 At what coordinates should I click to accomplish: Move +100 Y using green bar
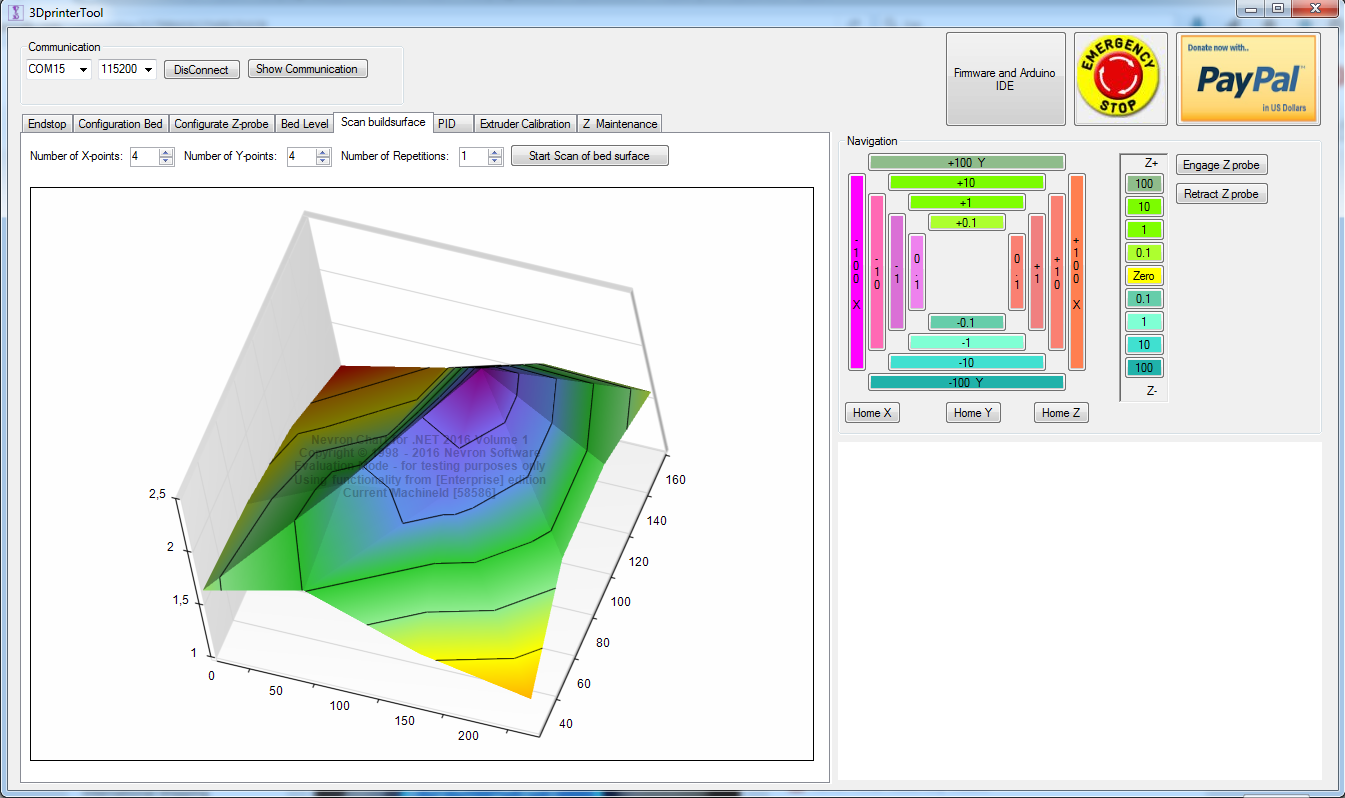click(966, 162)
